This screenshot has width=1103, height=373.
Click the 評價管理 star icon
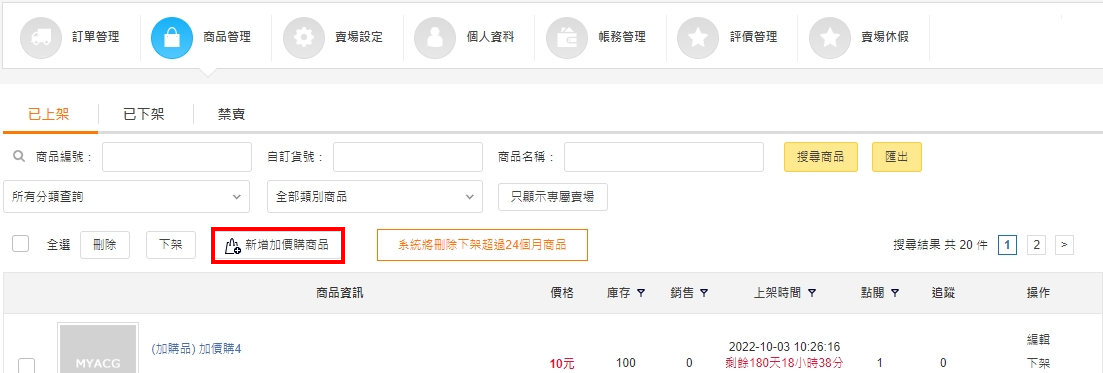699,37
